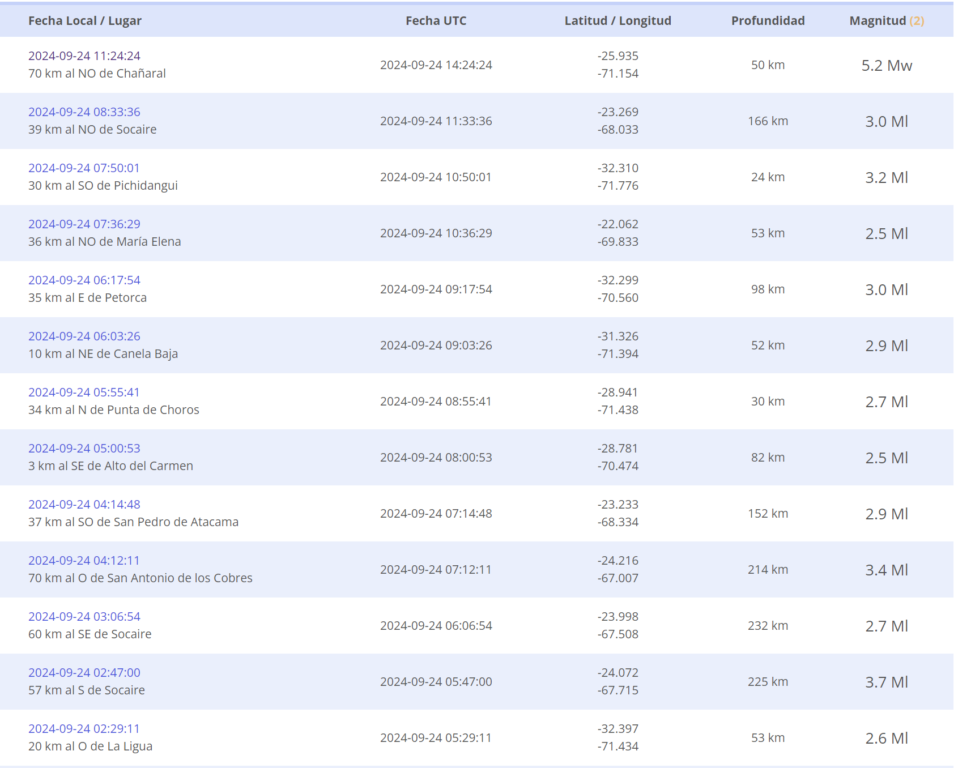This screenshot has height=768, width=954.
Task: Open the 08:33:36 earthquake near Socaire
Action: [x=84, y=112]
